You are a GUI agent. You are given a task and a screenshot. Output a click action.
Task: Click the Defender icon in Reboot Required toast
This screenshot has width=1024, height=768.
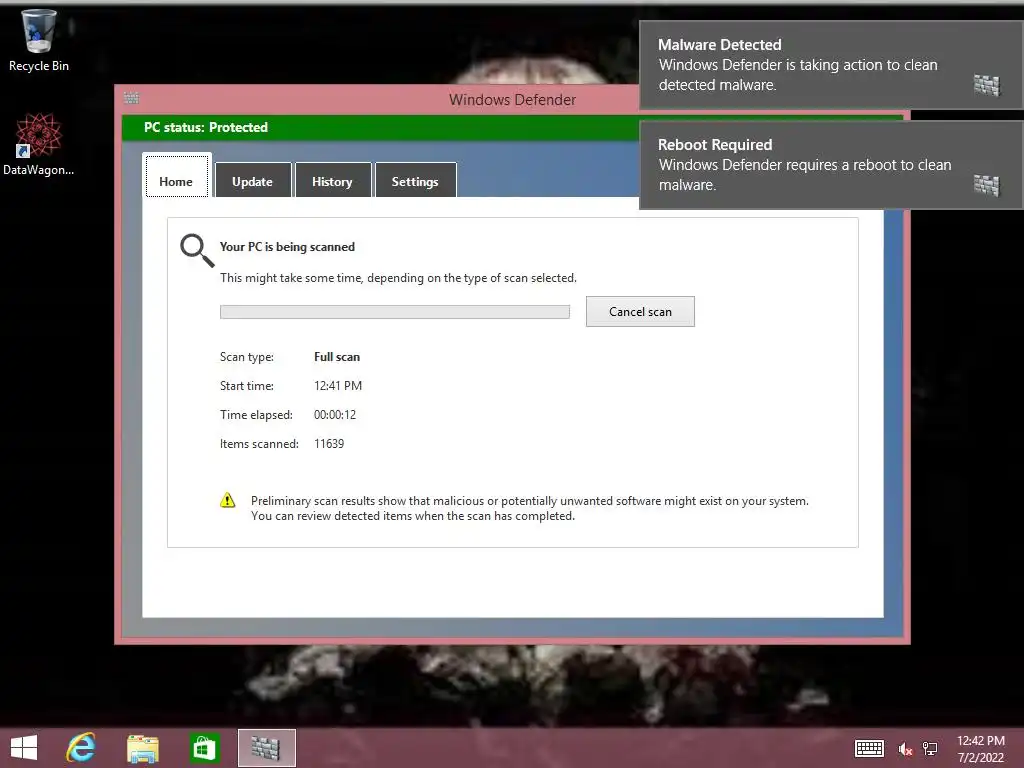(x=986, y=185)
